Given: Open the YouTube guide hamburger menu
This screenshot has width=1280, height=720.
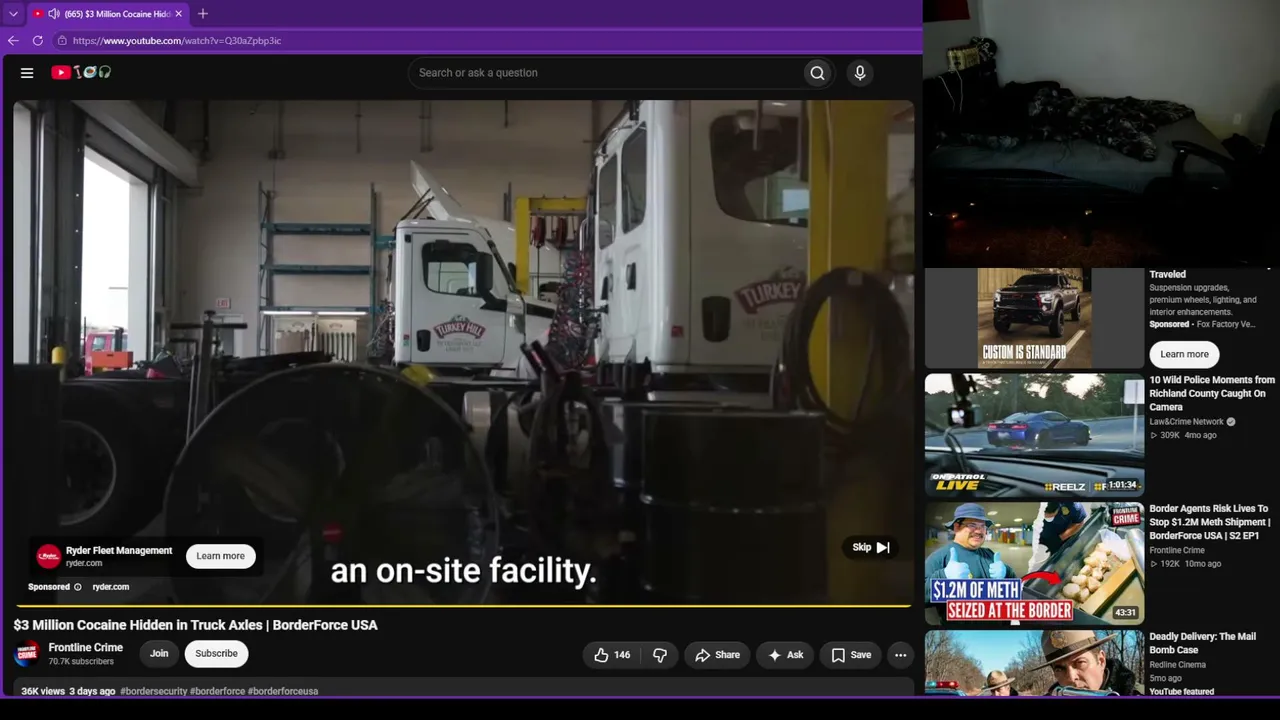Looking at the screenshot, I should (27, 72).
